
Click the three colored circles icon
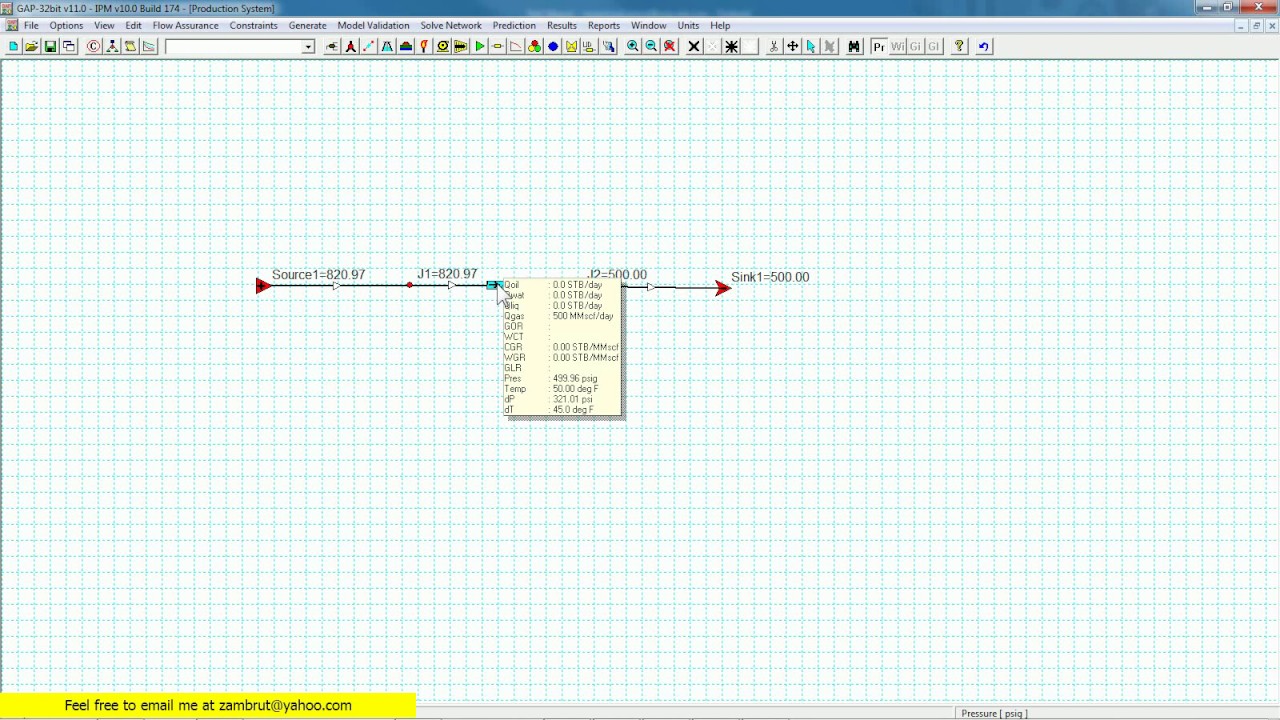pyautogui.click(x=535, y=46)
